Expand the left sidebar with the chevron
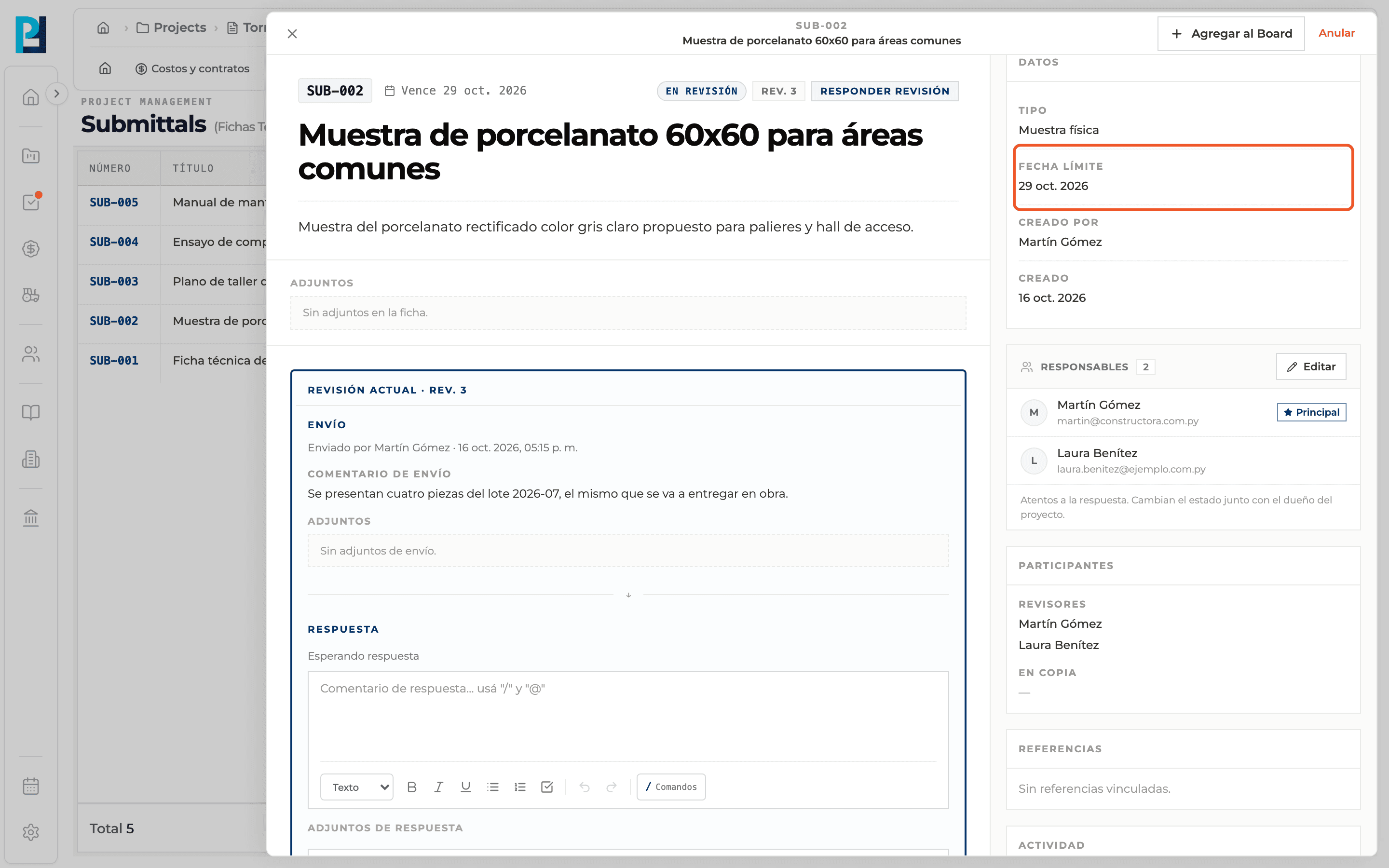The width and height of the screenshot is (1389, 868). tap(56, 94)
